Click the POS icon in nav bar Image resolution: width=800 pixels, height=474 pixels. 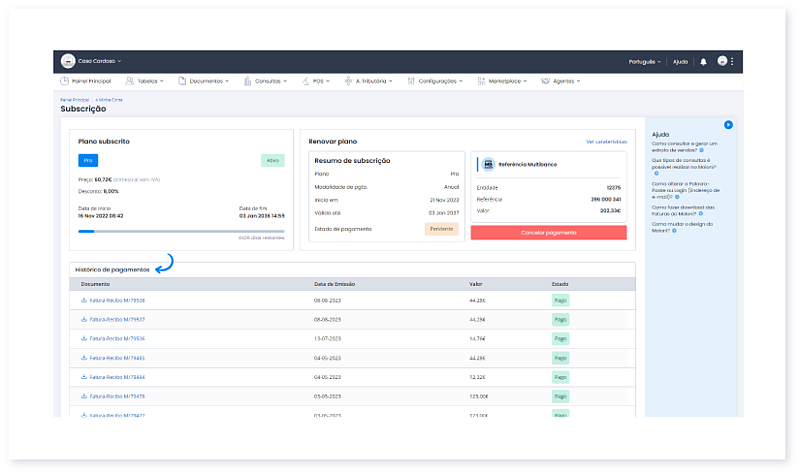click(x=305, y=81)
